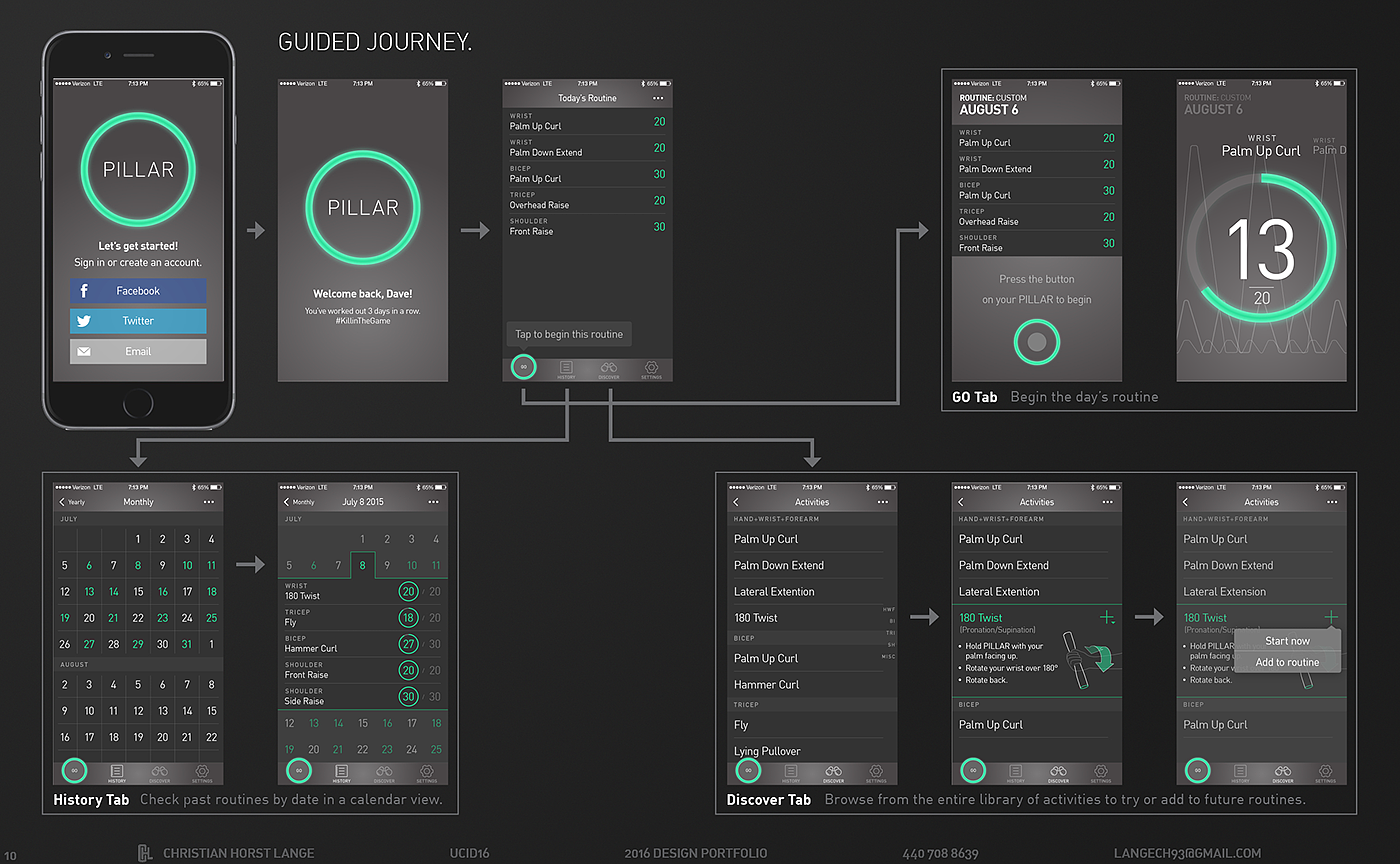This screenshot has width=1400, height=864.
Task: Choose the Email sign-in button
Action: [x=138, y=351]
